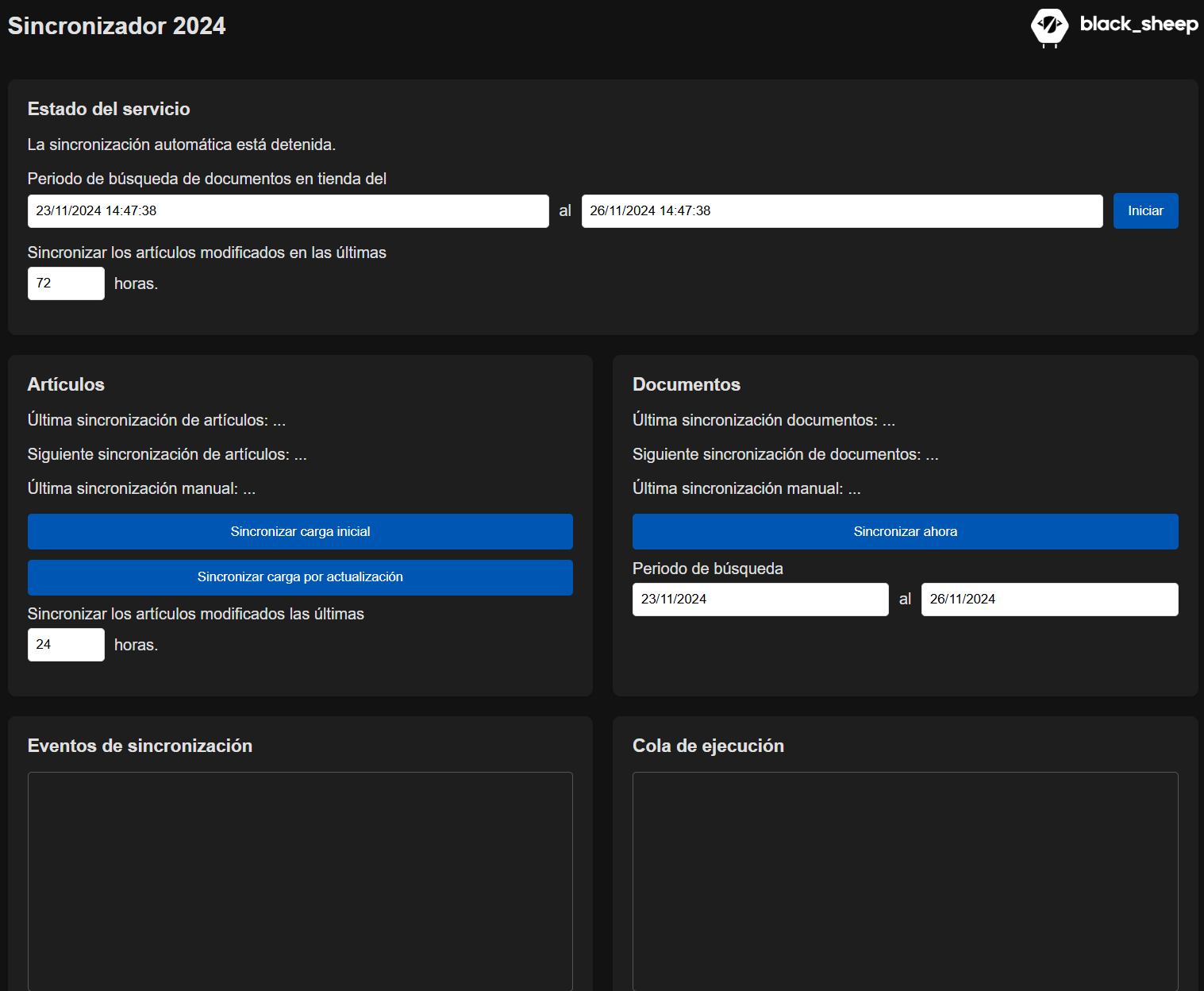
Task: Click 'Siguiente sincronización de artículos: ...' text
Action: [167, 454]
